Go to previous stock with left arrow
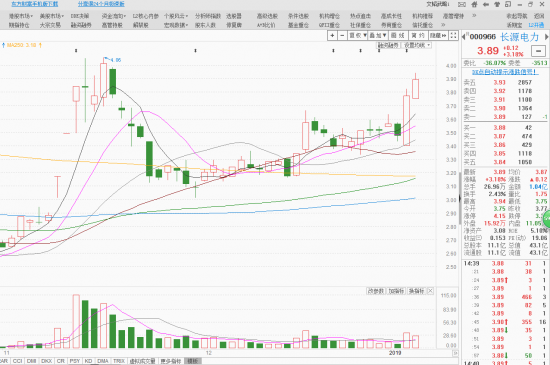The image size is (550, 365). tap(464, 37)
